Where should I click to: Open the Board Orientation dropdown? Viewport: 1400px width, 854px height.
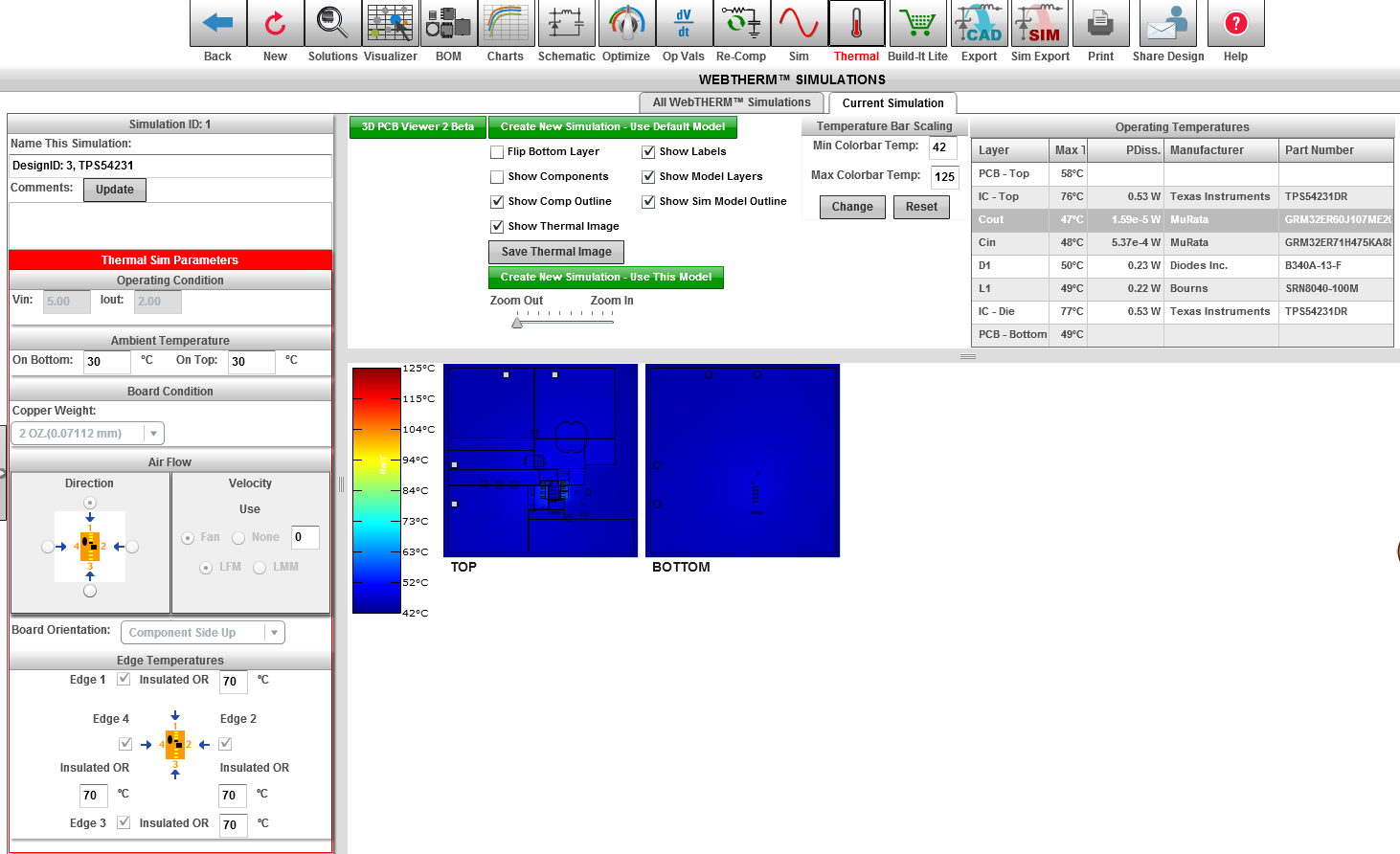(274, 633)
